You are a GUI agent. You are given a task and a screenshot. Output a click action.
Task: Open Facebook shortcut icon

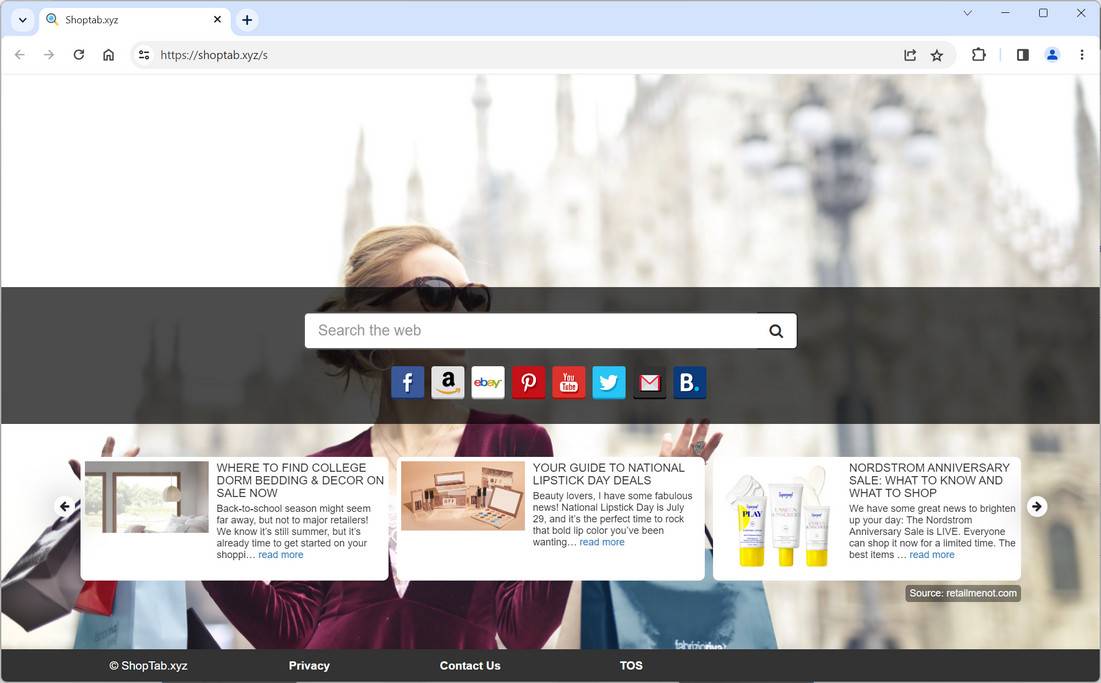(407, 382)
